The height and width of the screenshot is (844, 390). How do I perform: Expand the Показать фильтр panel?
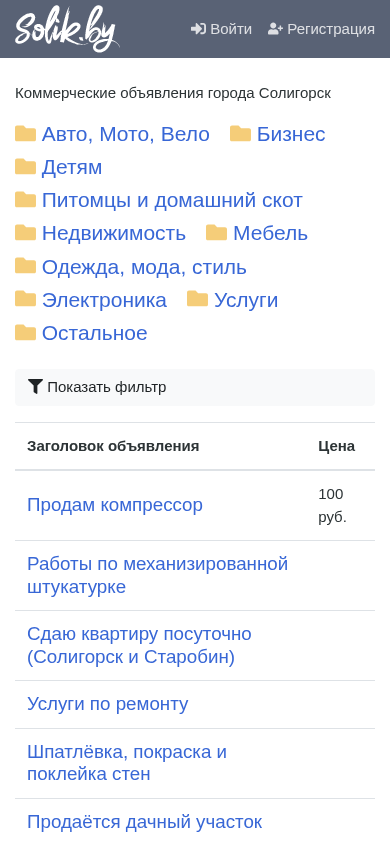[x=195, y=387]
